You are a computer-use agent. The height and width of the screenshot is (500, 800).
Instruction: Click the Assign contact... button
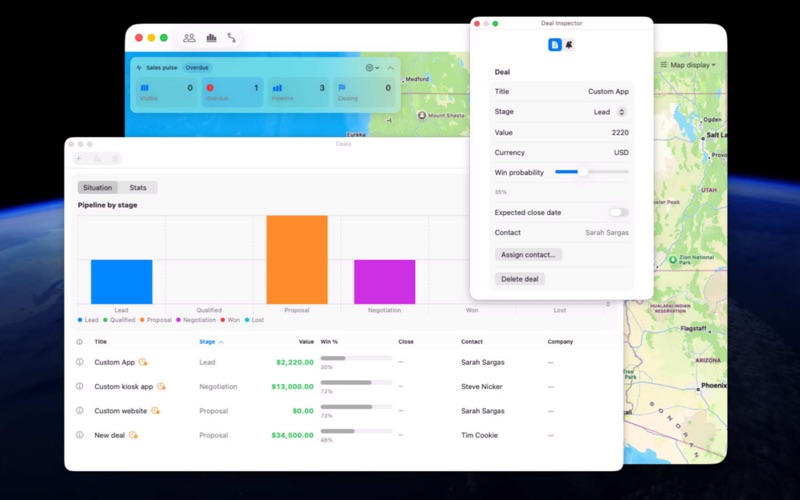pyautogui.click(x=528, y=255)
